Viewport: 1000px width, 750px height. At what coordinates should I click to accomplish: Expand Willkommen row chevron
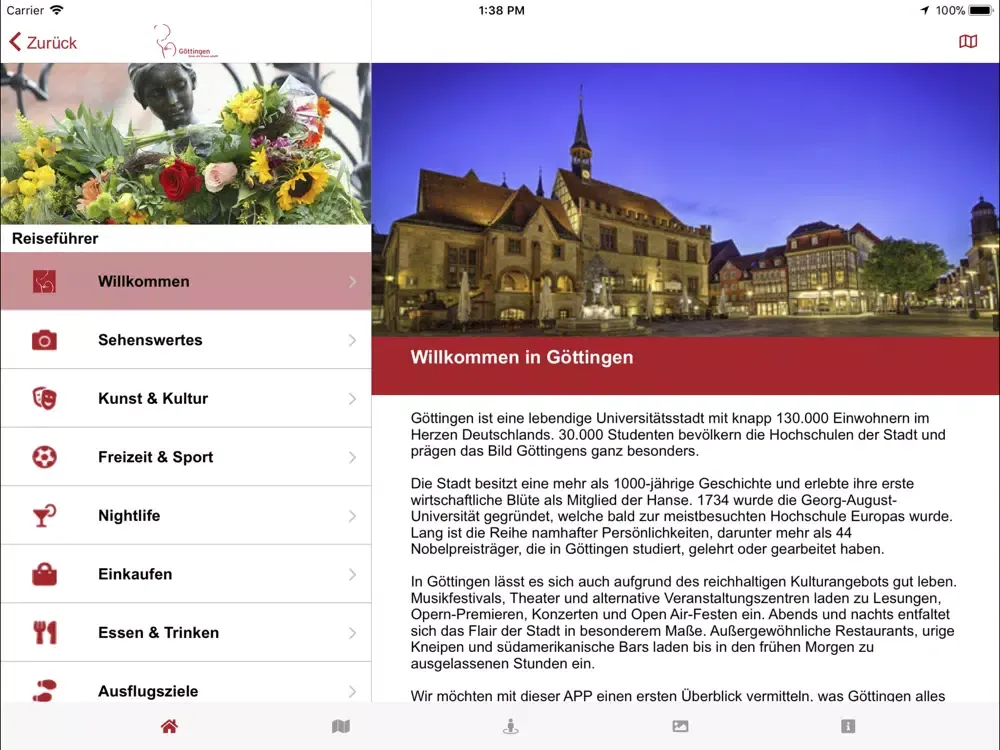click(x=353, y=281)
